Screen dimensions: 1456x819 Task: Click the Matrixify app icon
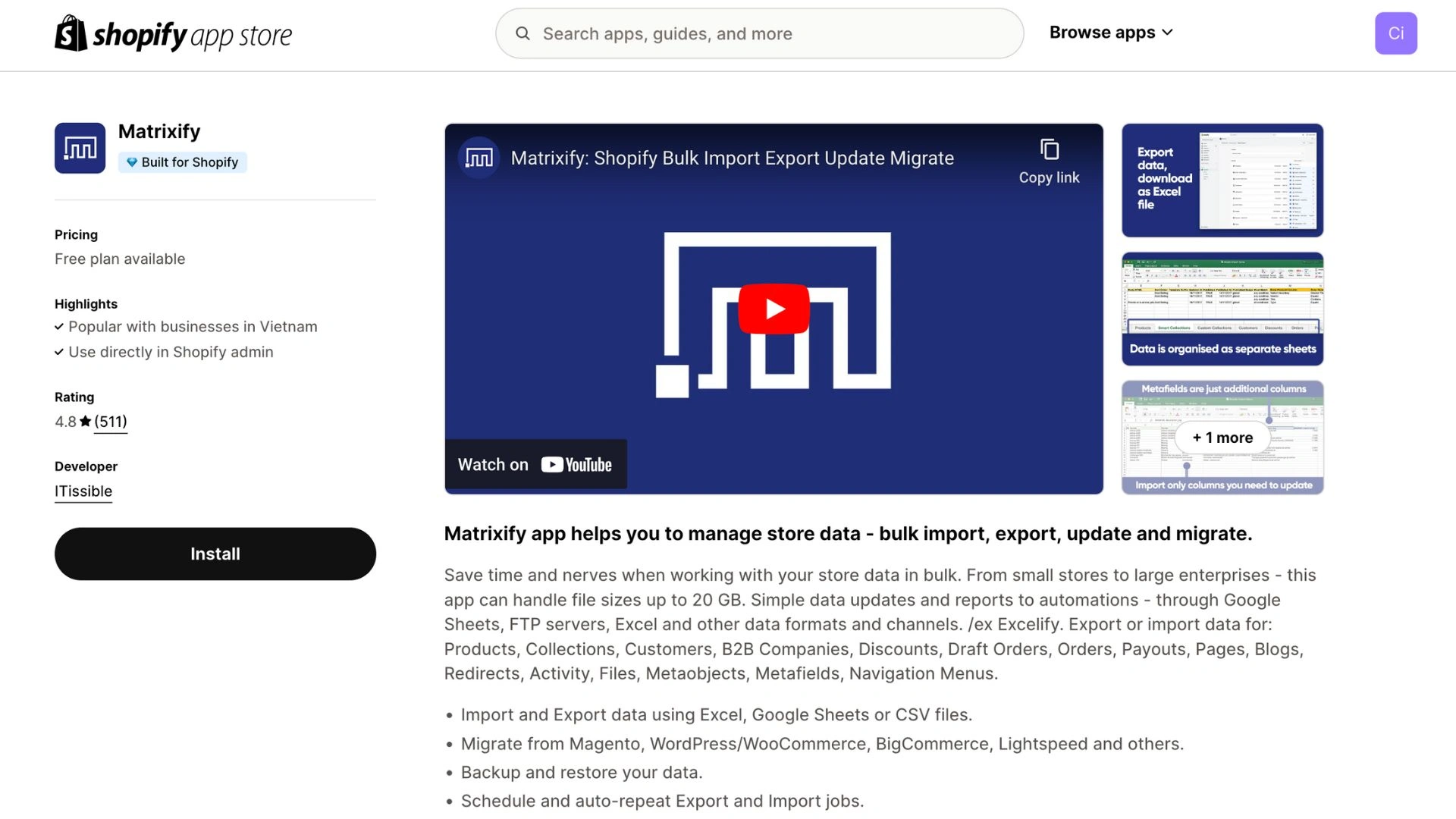[x=80, y=148]
